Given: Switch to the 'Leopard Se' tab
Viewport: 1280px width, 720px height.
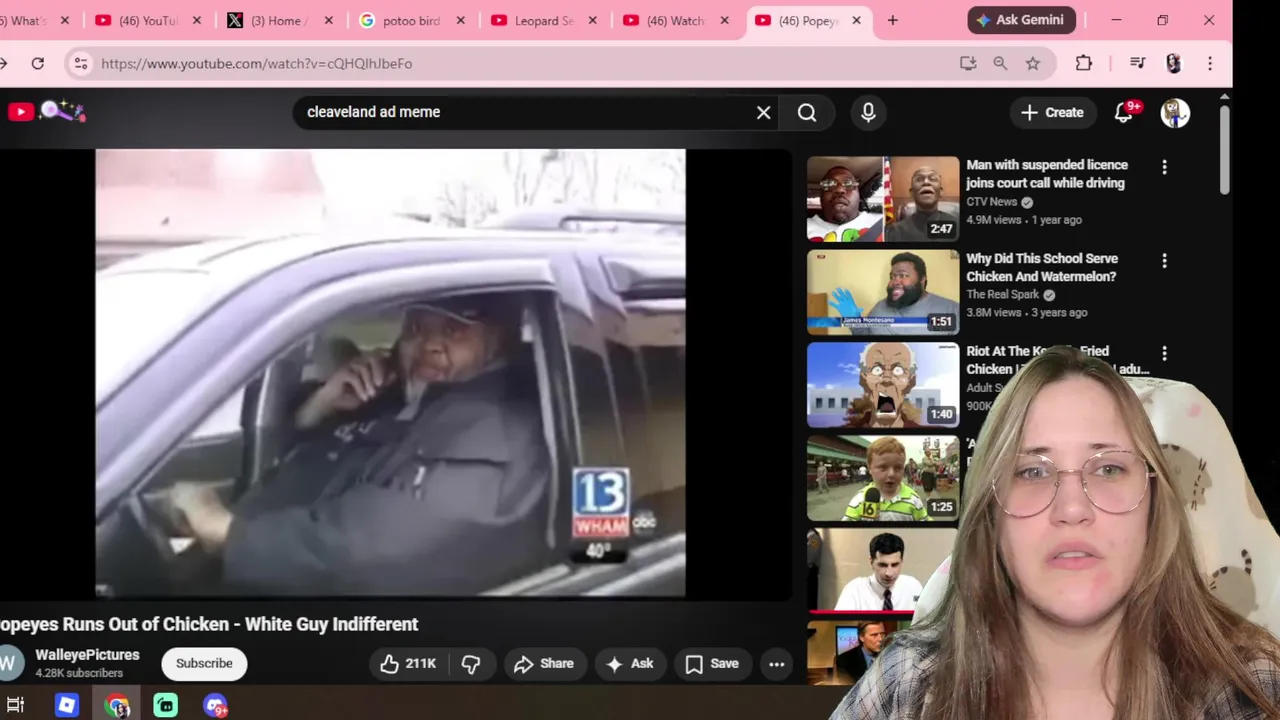Looking at the screenshot, I should [x=543, y=20].
